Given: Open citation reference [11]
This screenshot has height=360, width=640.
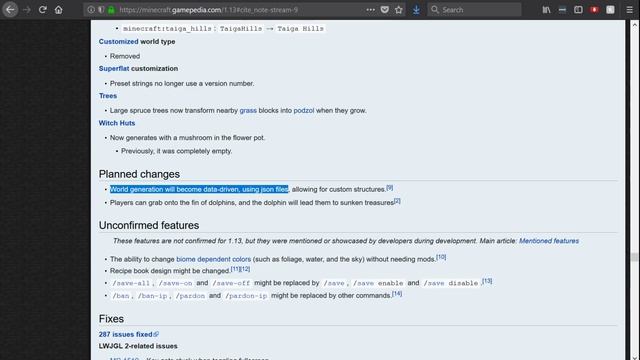Looking at the screenshot, I should [236, 269].
